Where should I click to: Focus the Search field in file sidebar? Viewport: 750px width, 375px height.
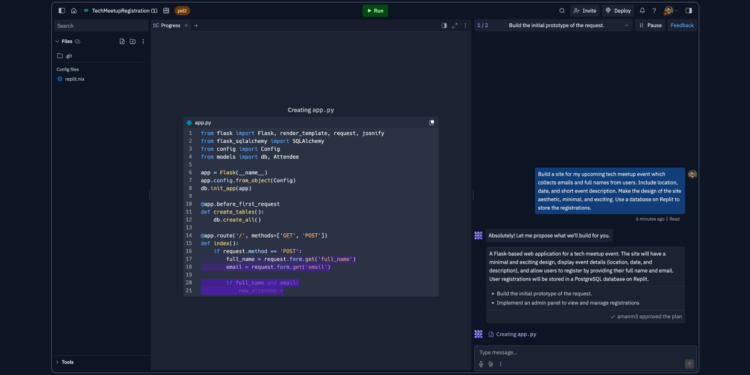102,26
